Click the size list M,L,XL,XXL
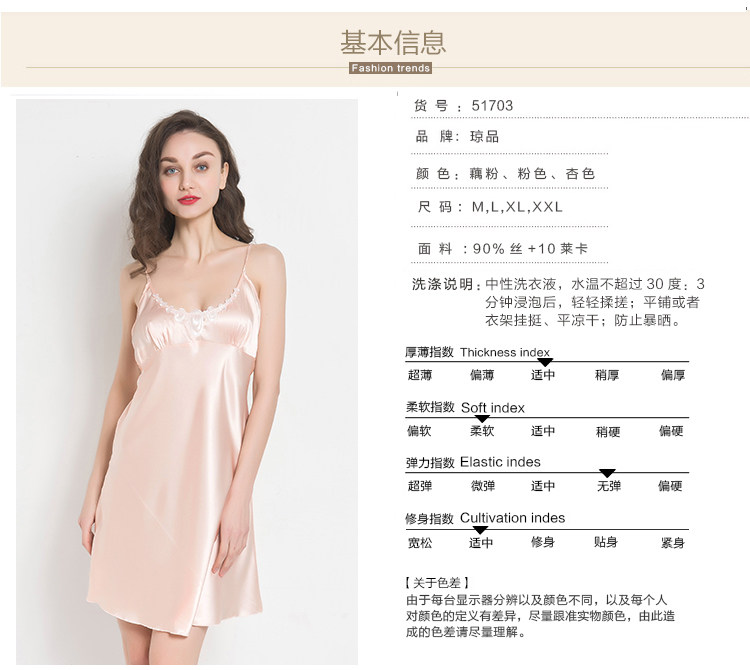Image resolution: width=750 pixels, height=670 pixels. [517, 207]
